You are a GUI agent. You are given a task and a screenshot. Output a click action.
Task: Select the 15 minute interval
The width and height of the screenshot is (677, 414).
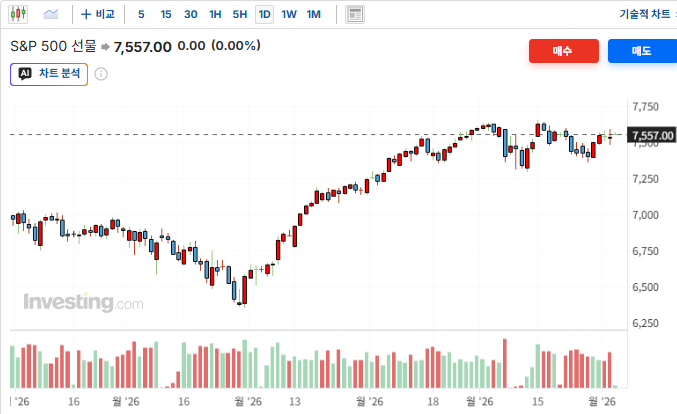(166, 14)
